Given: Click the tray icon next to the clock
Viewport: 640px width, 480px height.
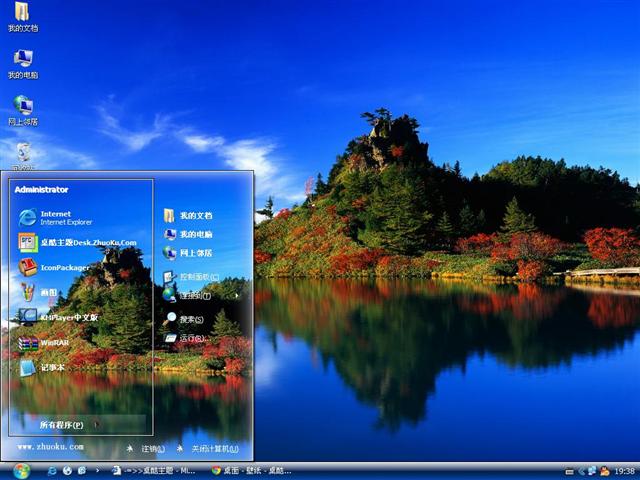Looking at the screenshot, I should (x=605, y=471).
